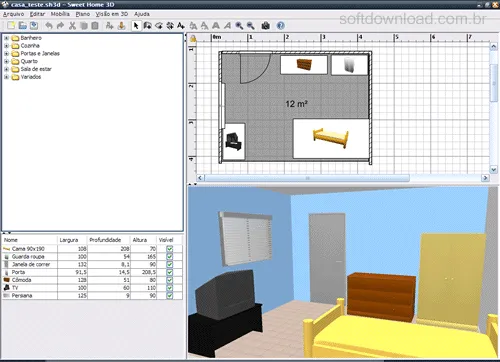Click the camera photo creation icon
500x362 pixels.
[266, 26]
